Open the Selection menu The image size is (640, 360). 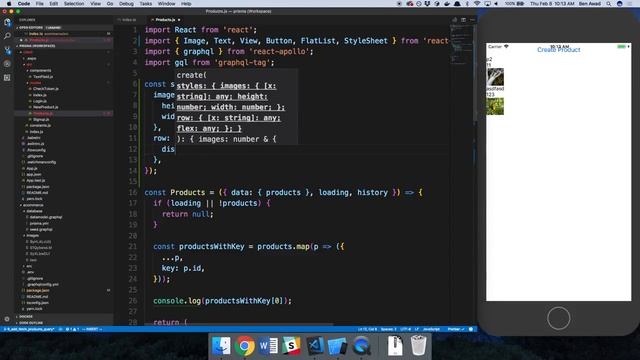pos(74,3)
